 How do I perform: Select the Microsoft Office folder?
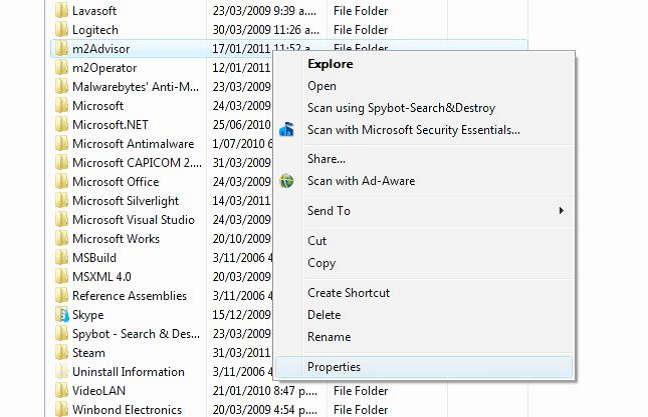point(115,182)
